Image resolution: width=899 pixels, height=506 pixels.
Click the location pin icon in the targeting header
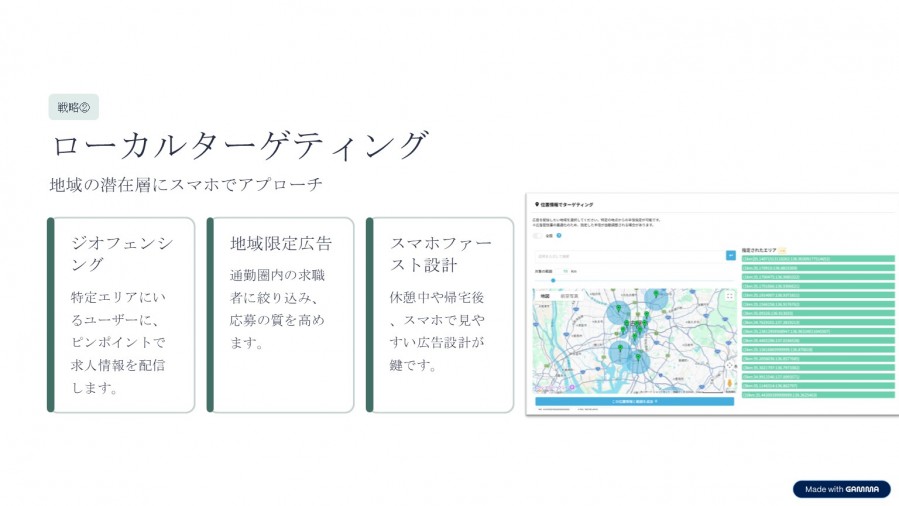pyautogui.click(x=537, y=203)
